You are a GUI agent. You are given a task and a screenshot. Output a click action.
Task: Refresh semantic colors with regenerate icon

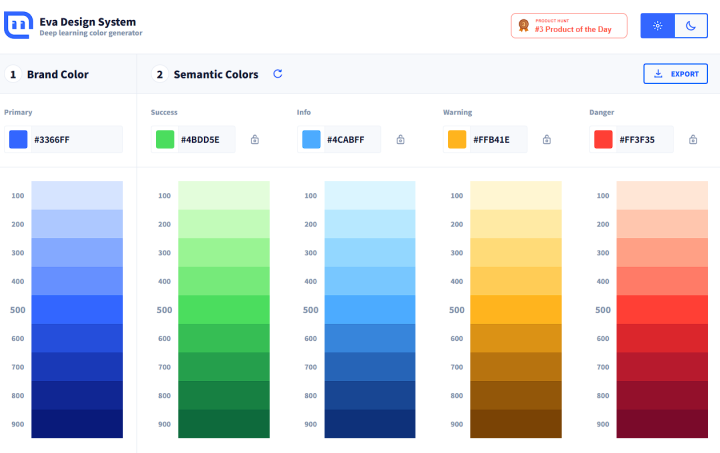click(278, 74)
